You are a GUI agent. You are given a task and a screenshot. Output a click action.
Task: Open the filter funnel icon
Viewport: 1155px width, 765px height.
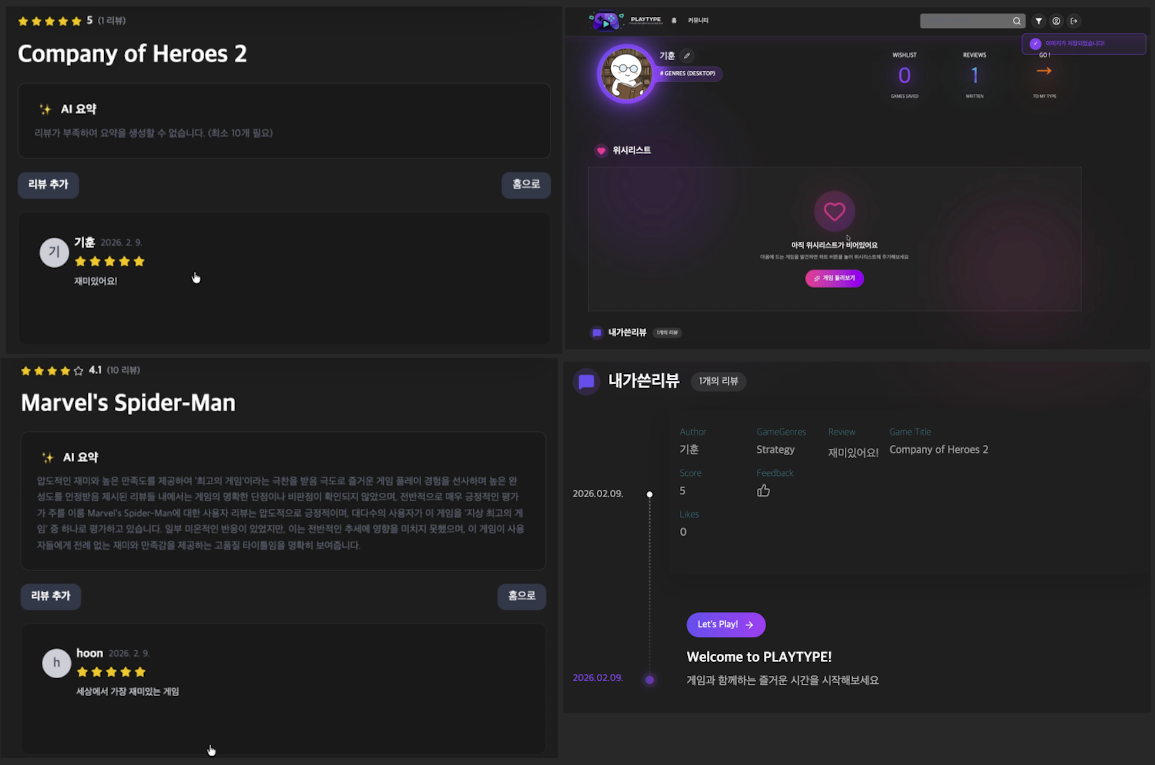(x=1039, y=21)
